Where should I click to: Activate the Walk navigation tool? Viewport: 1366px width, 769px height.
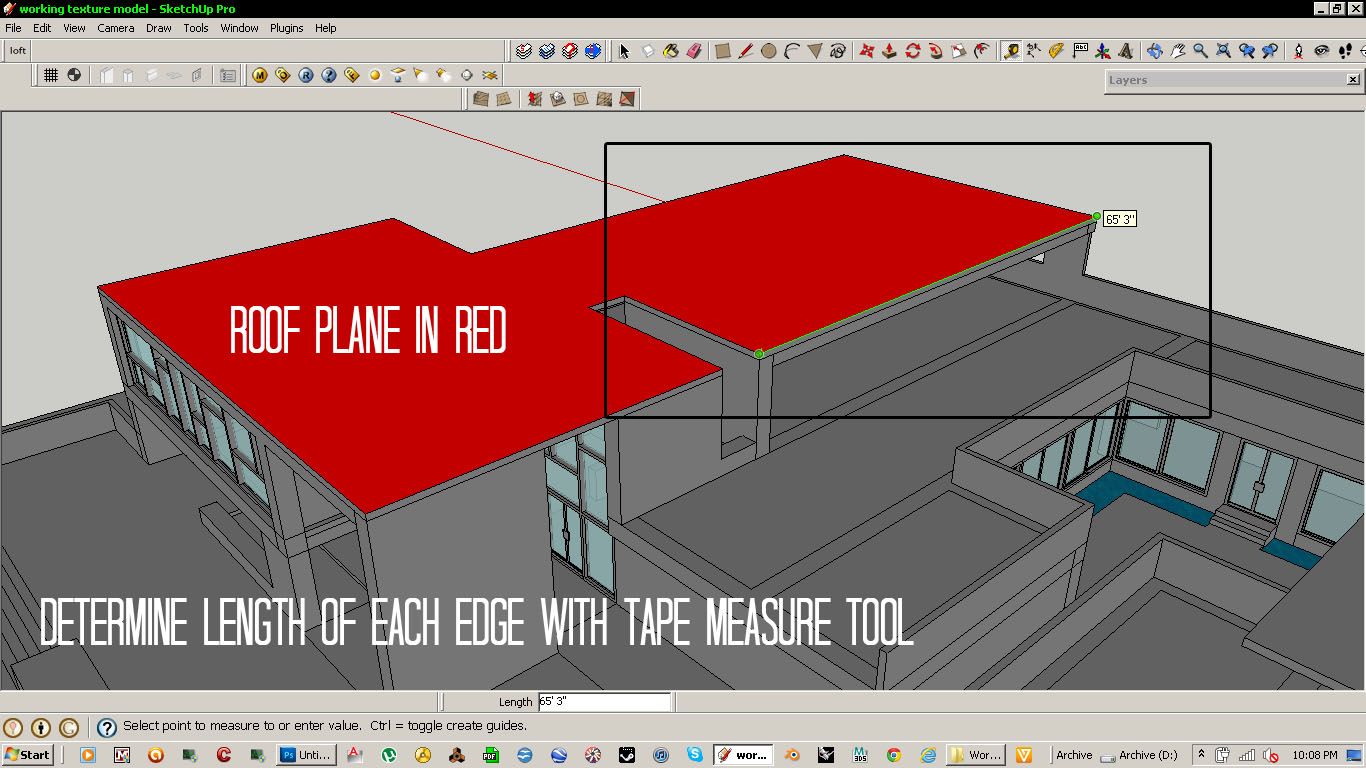tap(1346, 50)
